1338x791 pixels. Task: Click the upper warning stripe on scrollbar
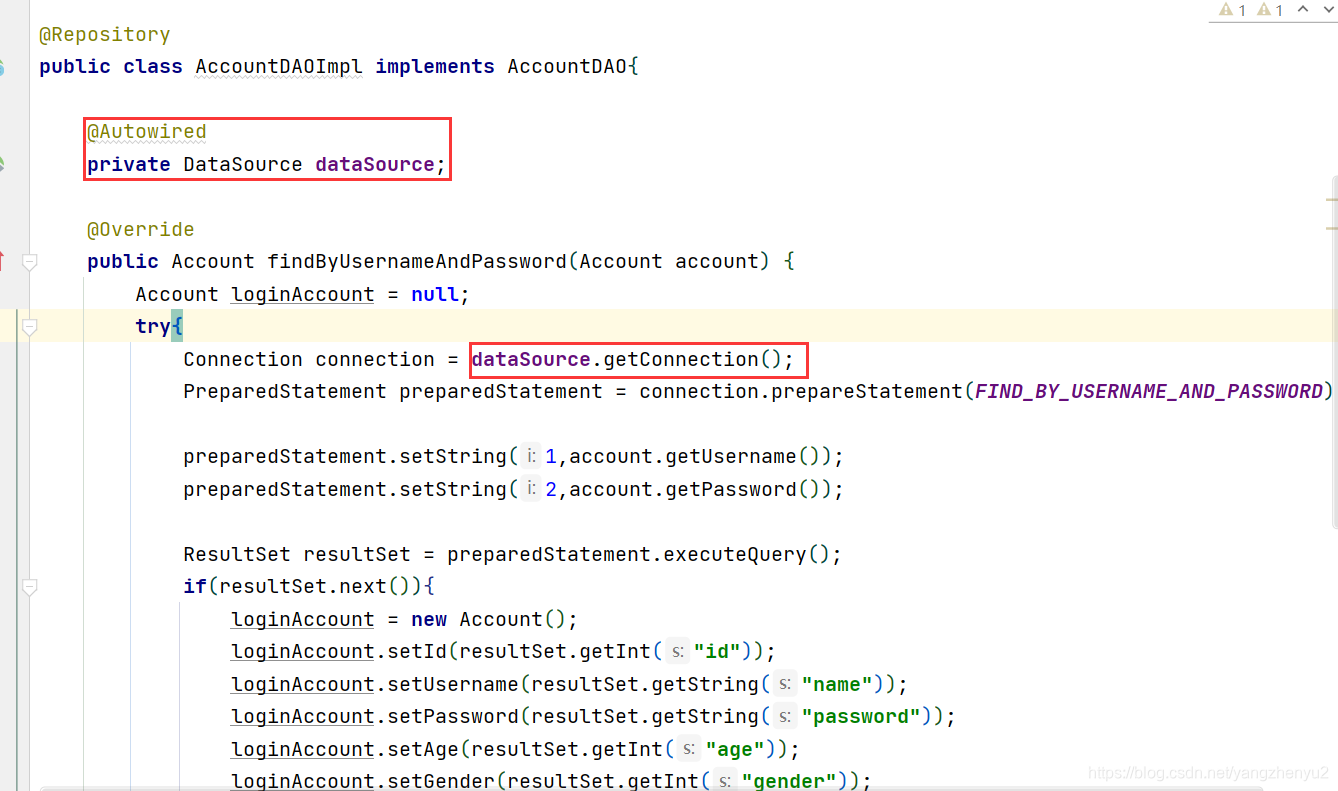tap(1332, 201)
